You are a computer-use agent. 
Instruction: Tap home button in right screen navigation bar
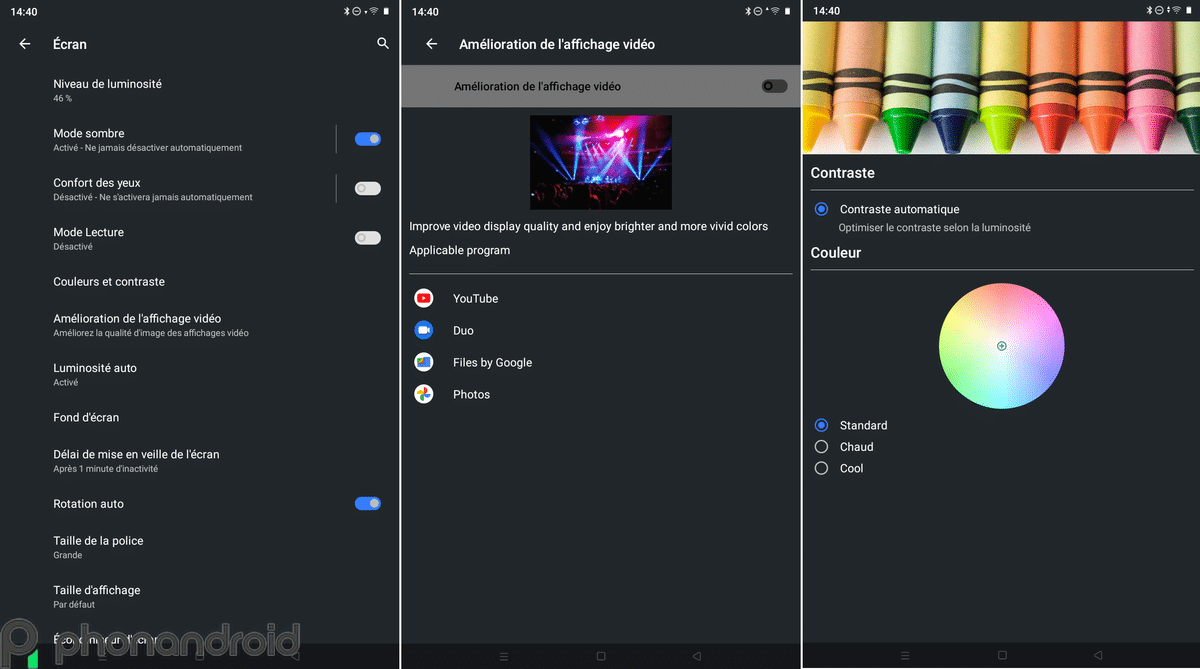pyautogui.click(x=1001, y=656)
